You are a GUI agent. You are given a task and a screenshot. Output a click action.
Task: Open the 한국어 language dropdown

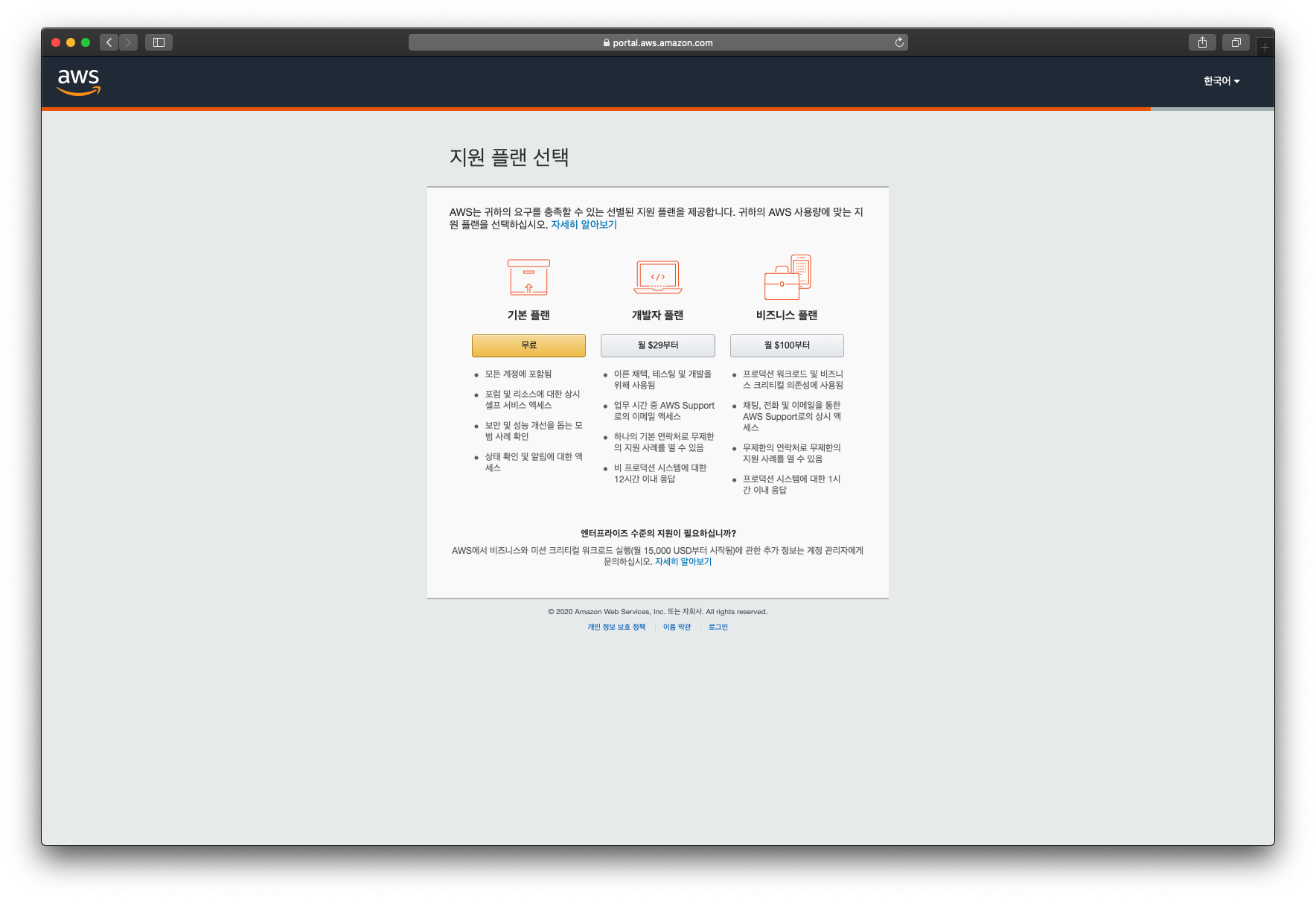(x=1221, y=81)
